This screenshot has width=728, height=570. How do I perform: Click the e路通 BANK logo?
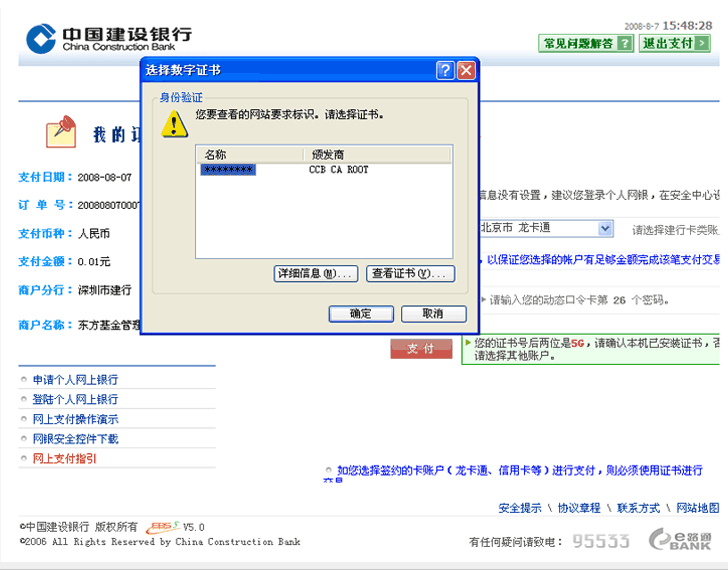(680, 539)
